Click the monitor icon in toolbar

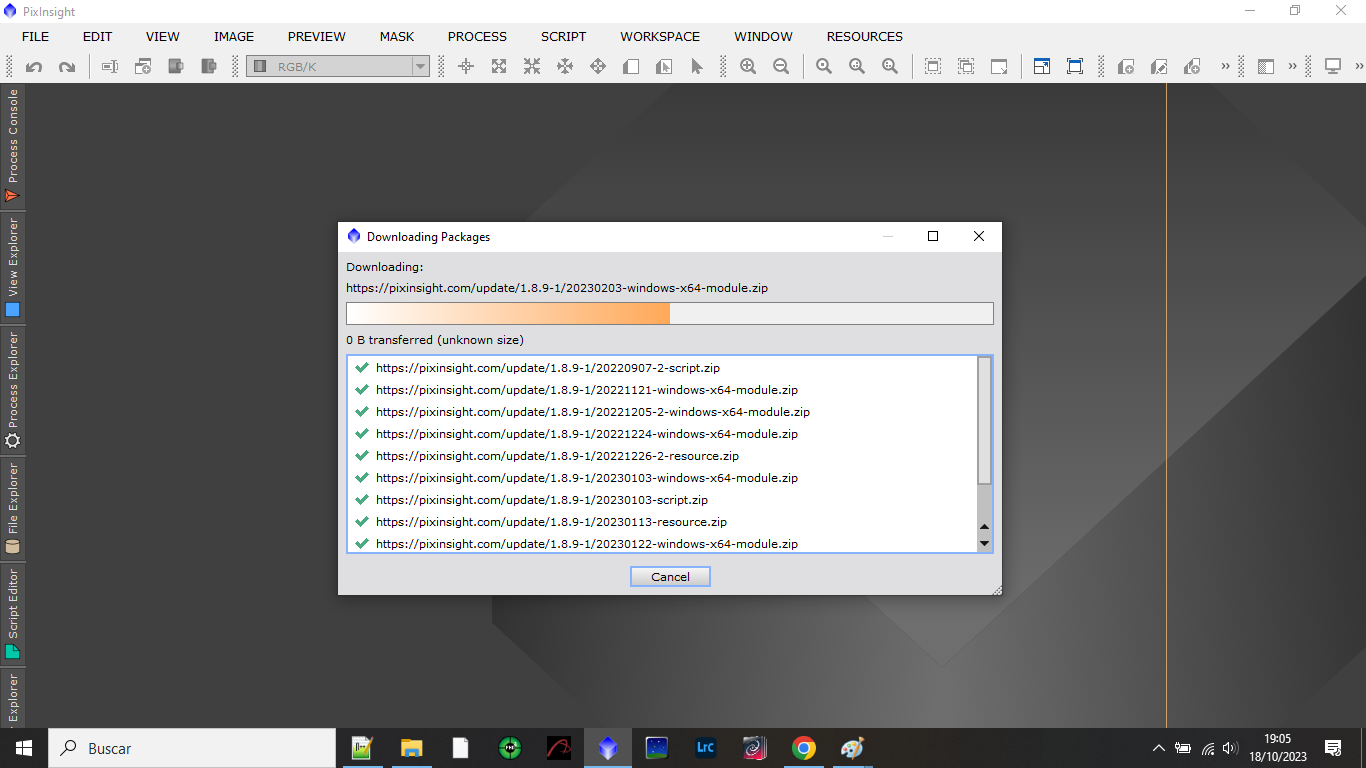click(x=1333, y=67)
